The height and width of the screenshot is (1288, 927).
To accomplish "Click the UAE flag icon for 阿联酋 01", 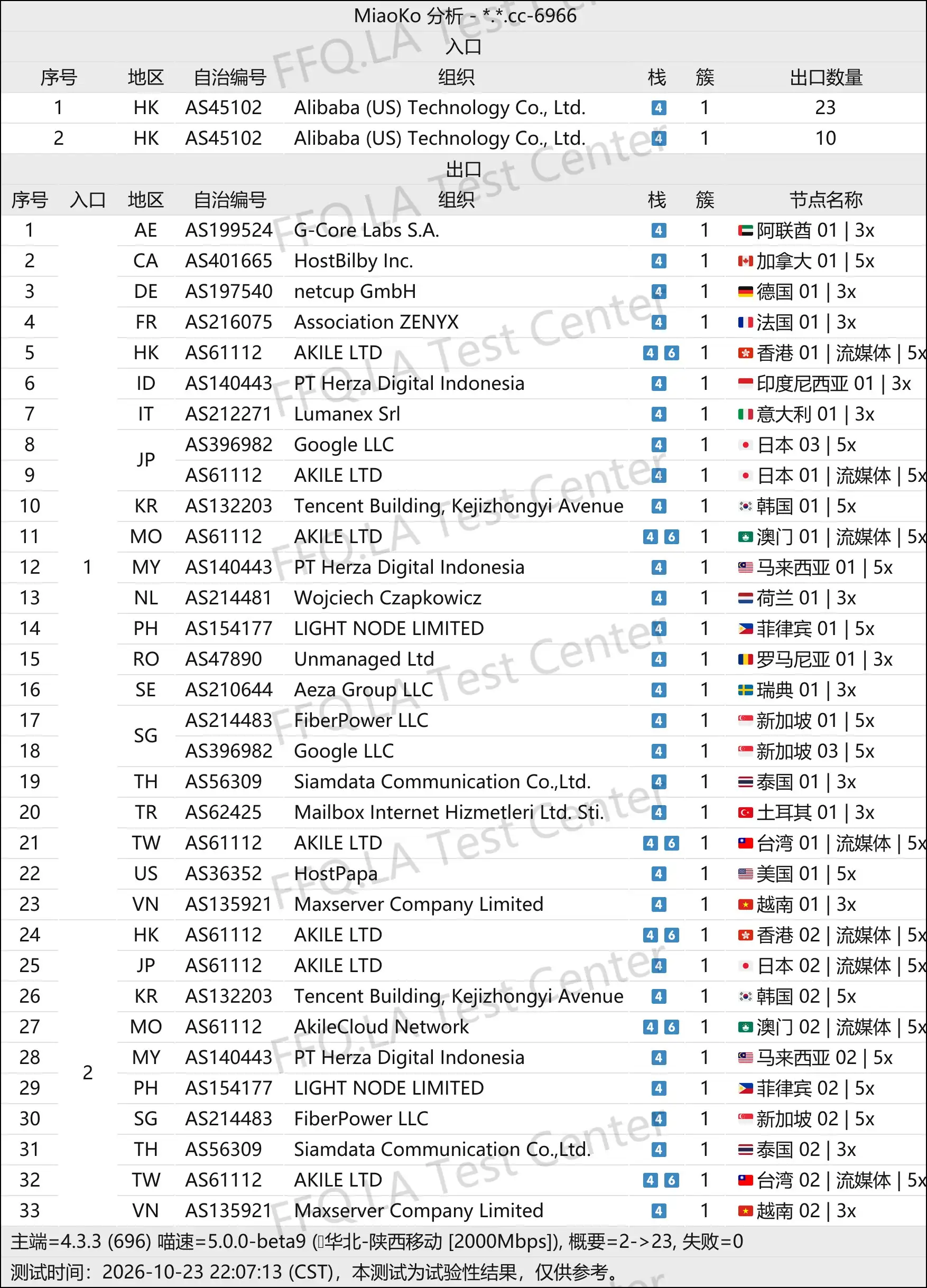I will pyautogui.click(x=745, y=230).
